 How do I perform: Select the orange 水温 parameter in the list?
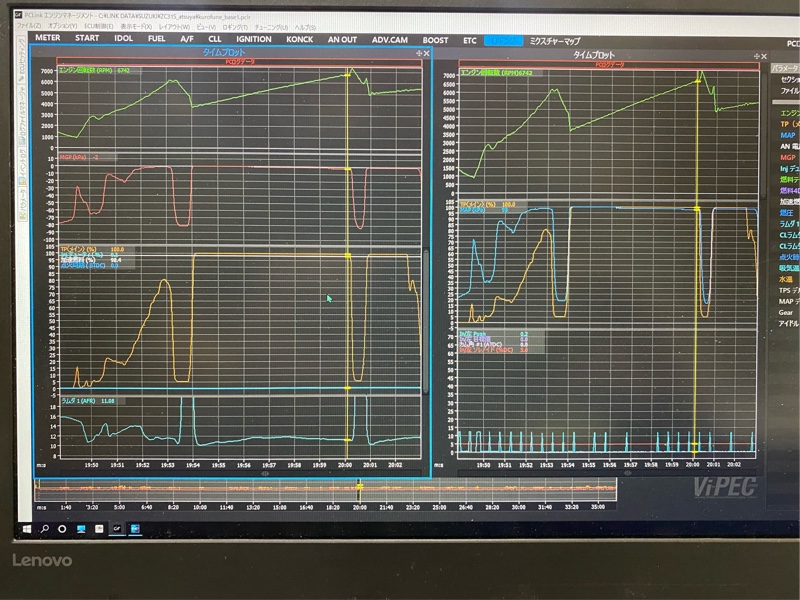[786, 280]
